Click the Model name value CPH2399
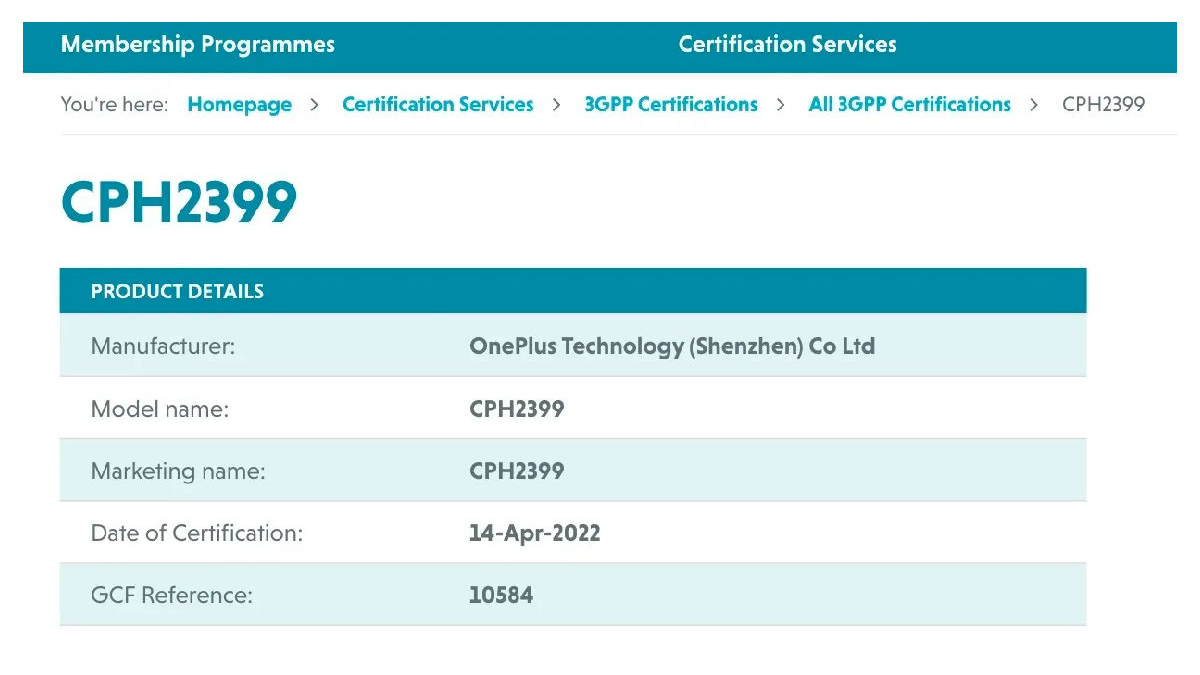Screen dimensions: 1200x675 pos(516,409)
